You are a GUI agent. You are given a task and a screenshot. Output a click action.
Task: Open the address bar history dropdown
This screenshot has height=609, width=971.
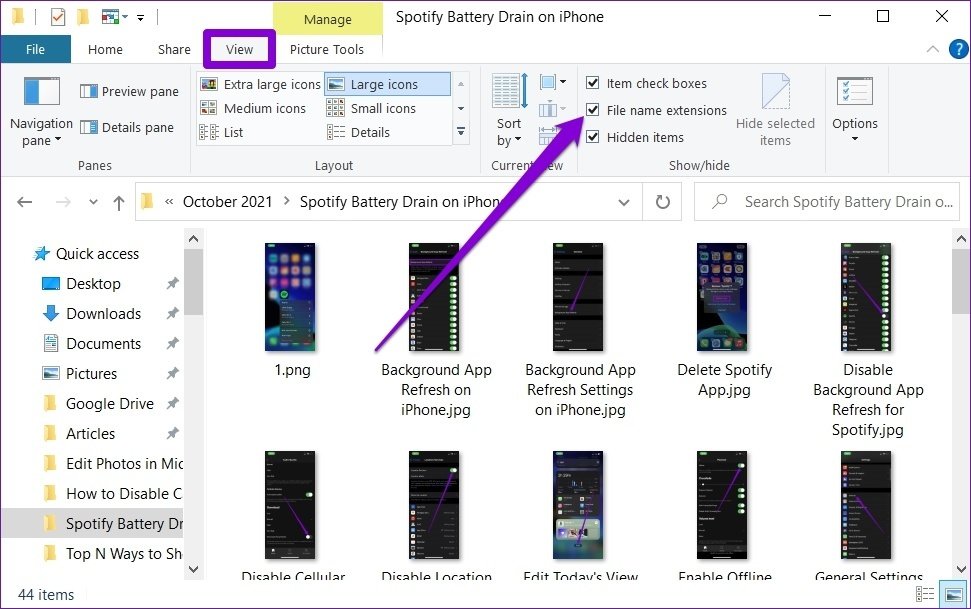624,202
